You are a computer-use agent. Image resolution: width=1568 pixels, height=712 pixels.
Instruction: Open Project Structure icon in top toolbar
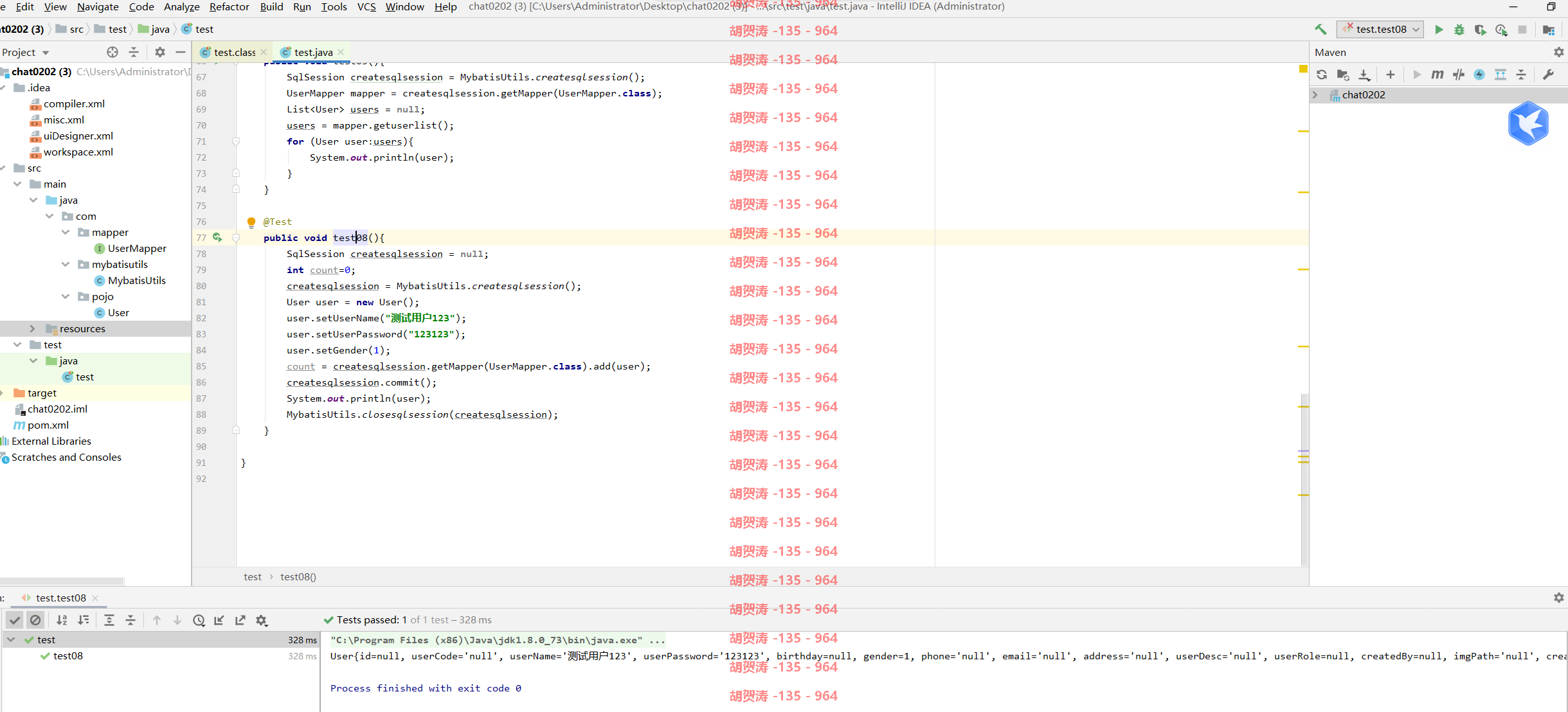1549,30
